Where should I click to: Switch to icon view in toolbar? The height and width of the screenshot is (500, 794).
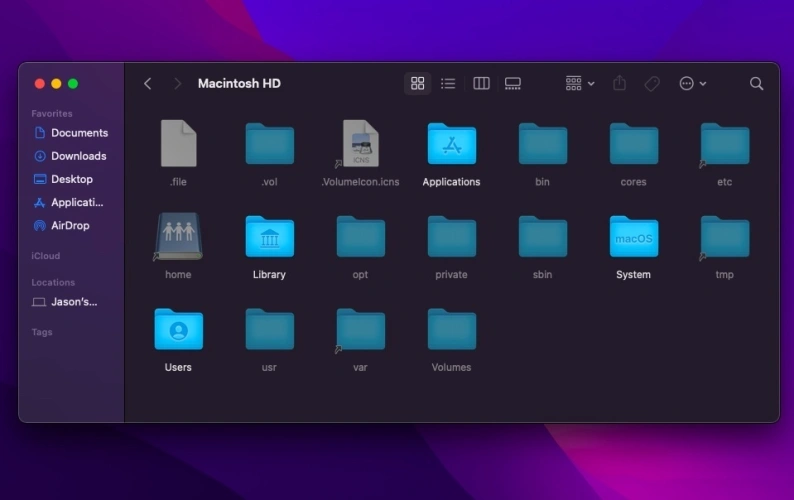(418, 84)
